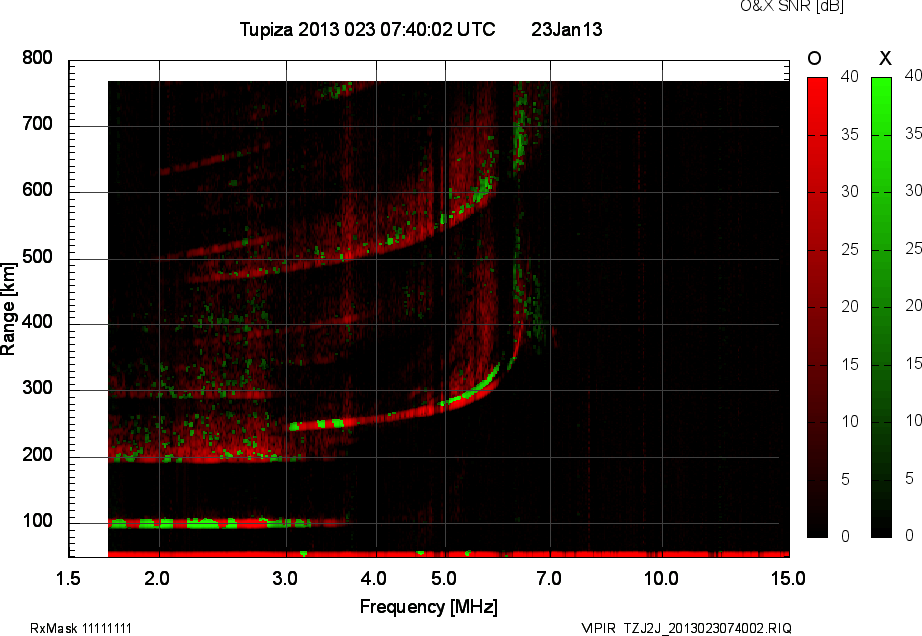Click the file name 'VIPIR TZJ2J_2013023074002.RIQ'
Screen dimensions: 922x636
tap(687, 628)
